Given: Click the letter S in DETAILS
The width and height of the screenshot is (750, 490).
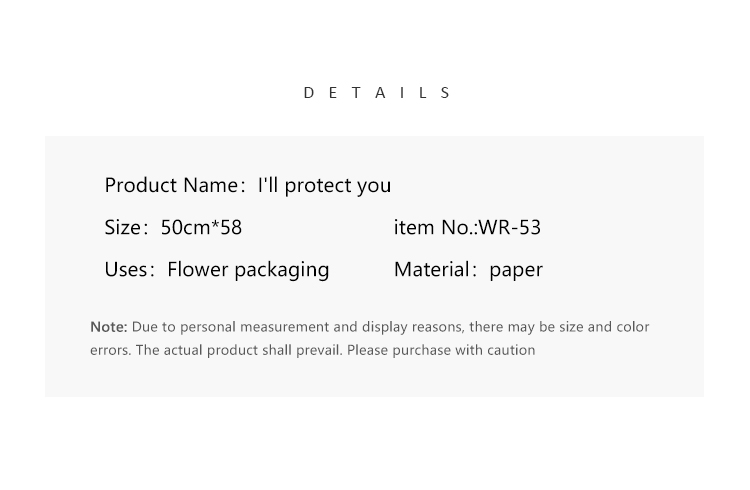Looking at the screenshot, I should pyautogui.click(x=445, y=93).
